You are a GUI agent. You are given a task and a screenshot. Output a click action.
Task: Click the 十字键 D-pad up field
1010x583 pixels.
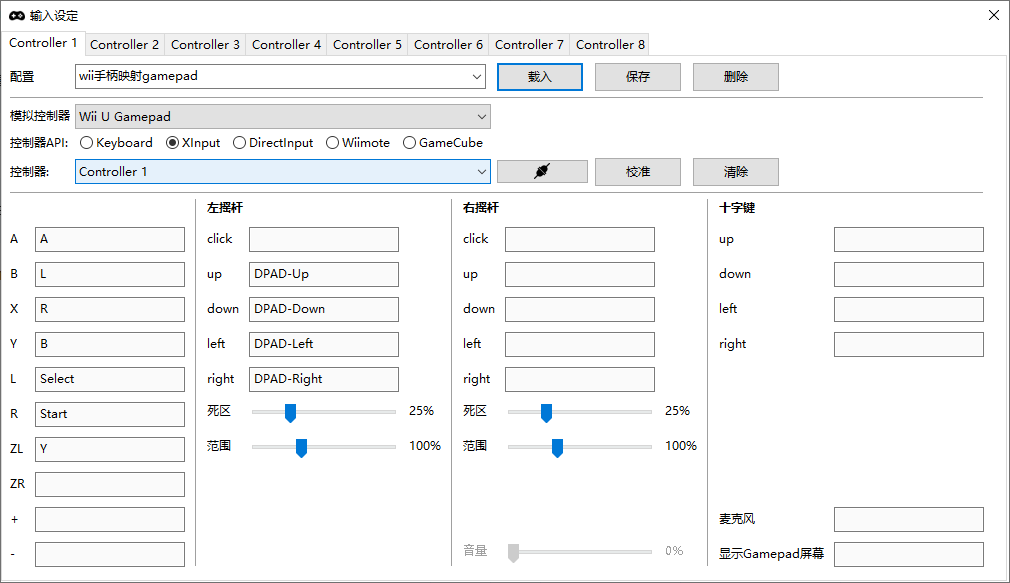(x=909, y=239)
